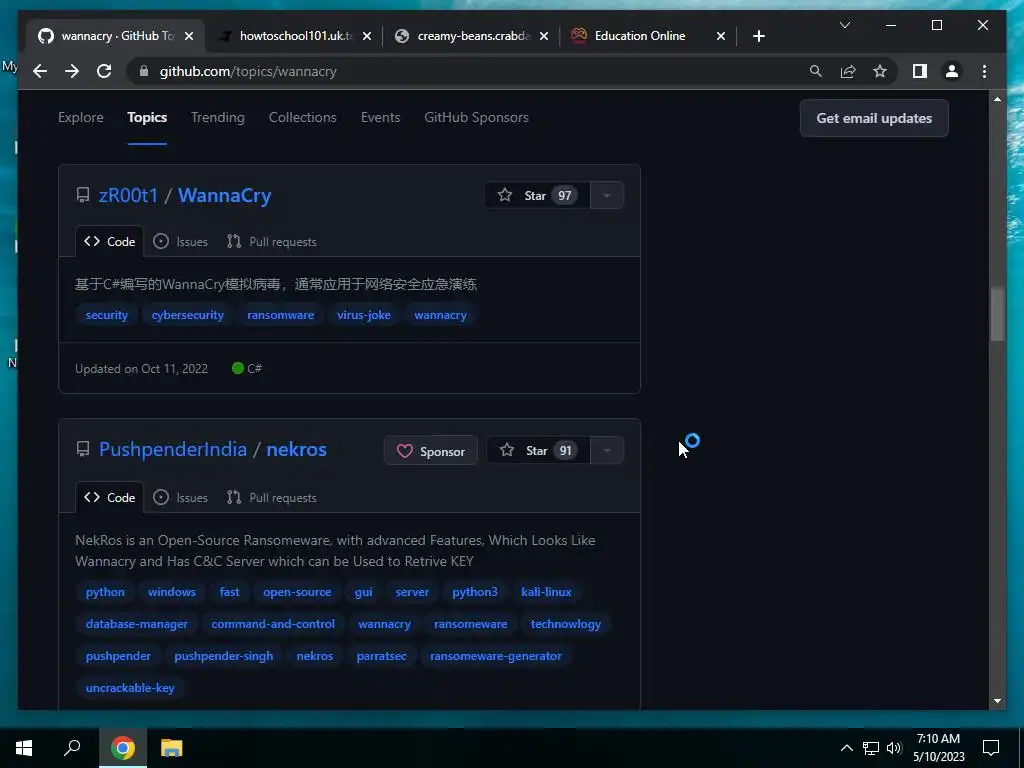The image size is (1024, 768).
Task: Expand the star list dropdown for WannaCry
Action: point(607,195)
